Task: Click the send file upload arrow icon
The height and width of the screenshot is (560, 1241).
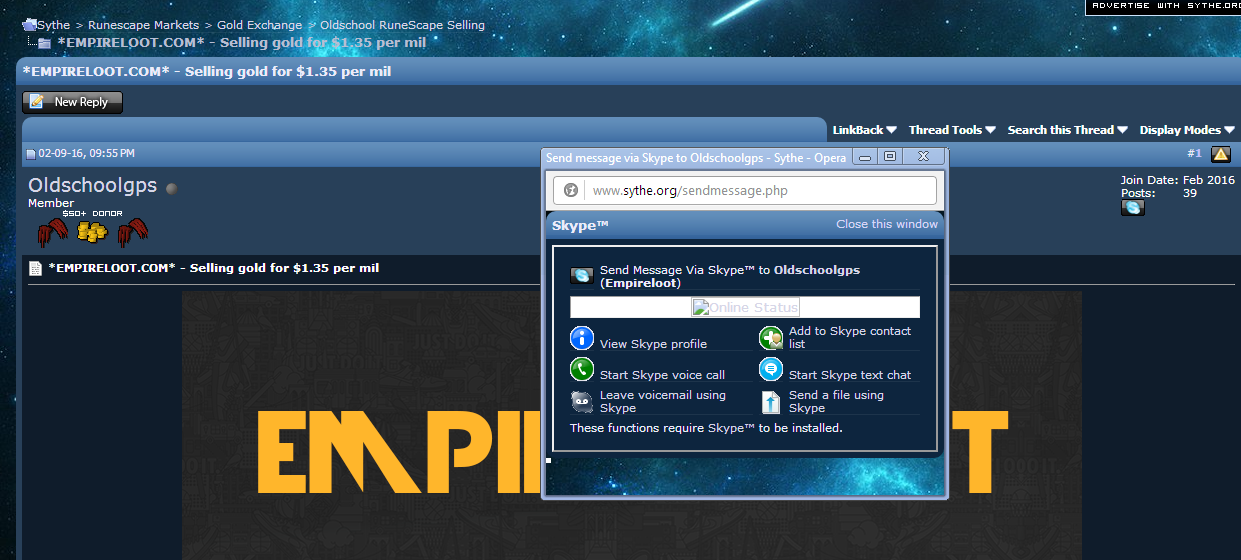Action: point(771,401)
